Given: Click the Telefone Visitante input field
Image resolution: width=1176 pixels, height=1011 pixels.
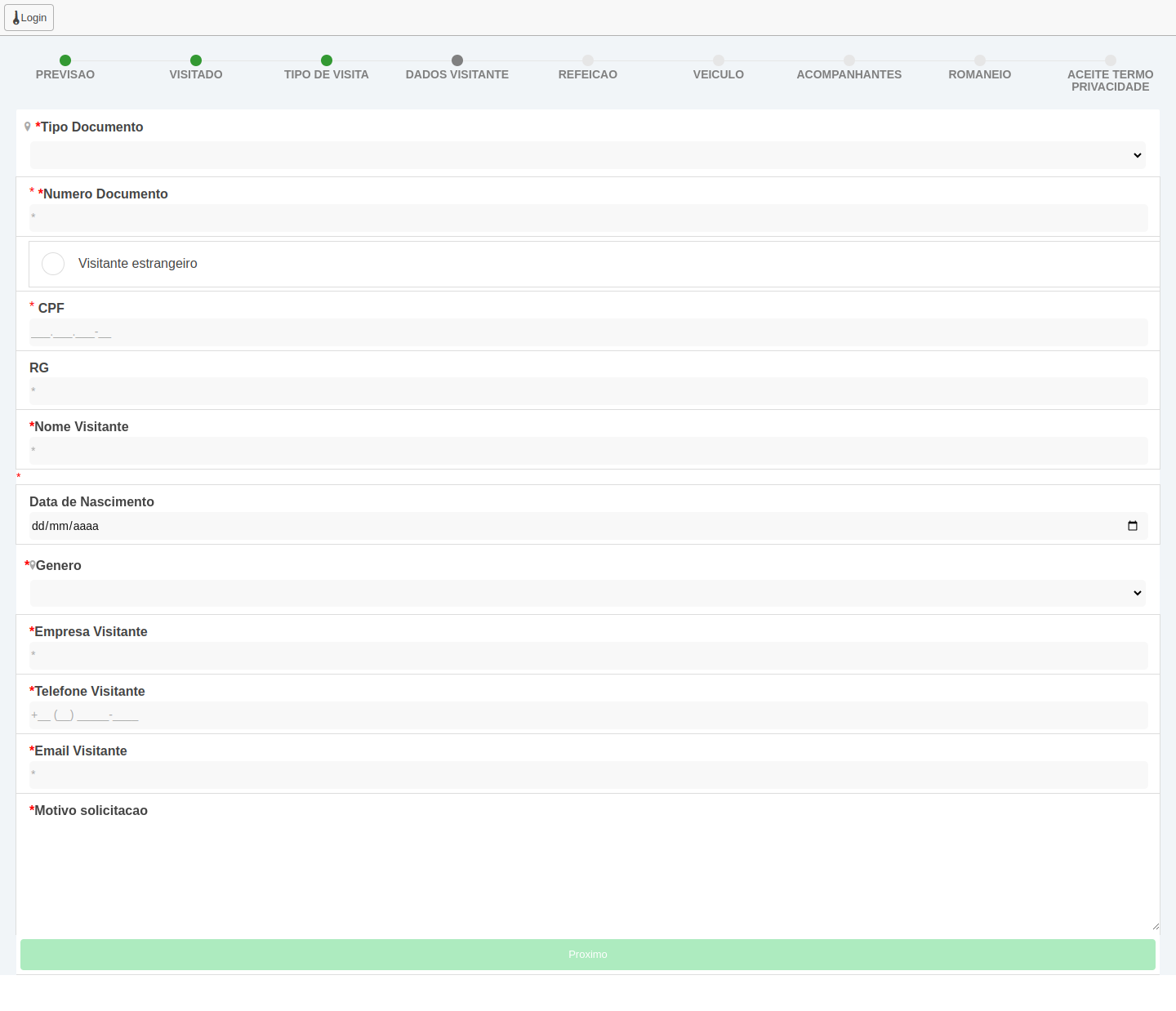Looking at the screenshot, I should pyautogui.click(x=588, y=715).
